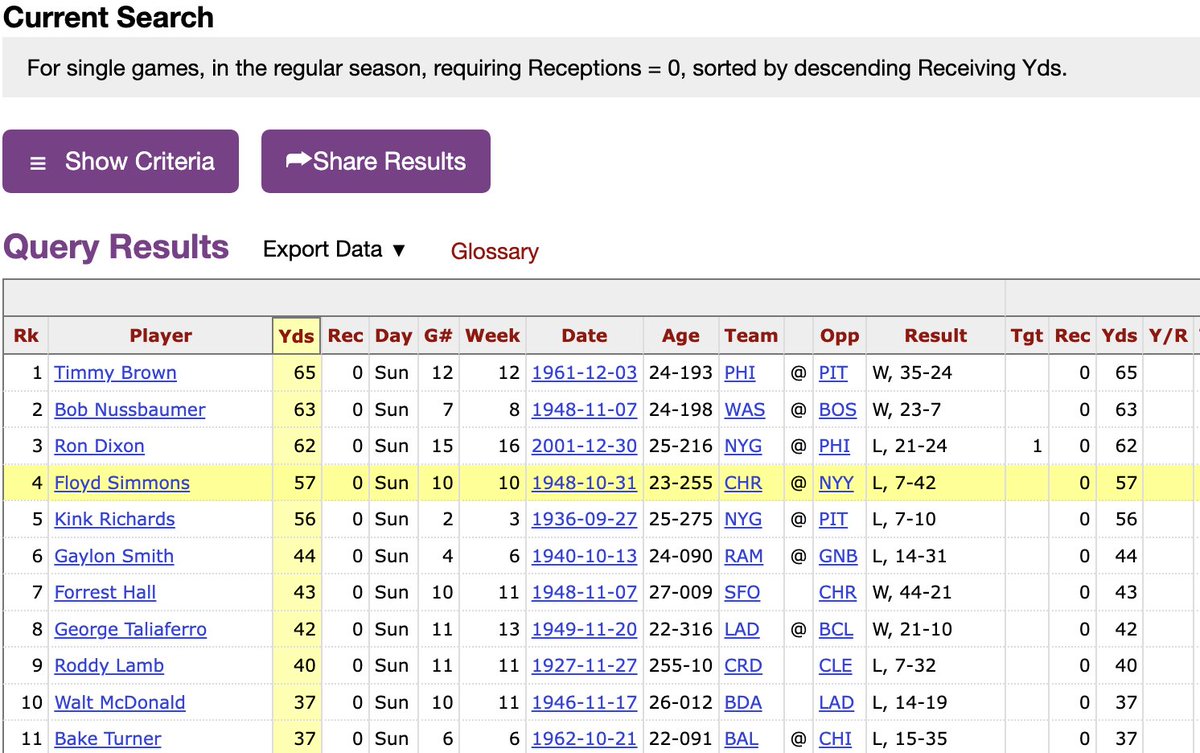Viewport: 1200px width, 753px height.
Task: Sort by the Team column header
Action: tap(751, 336)
